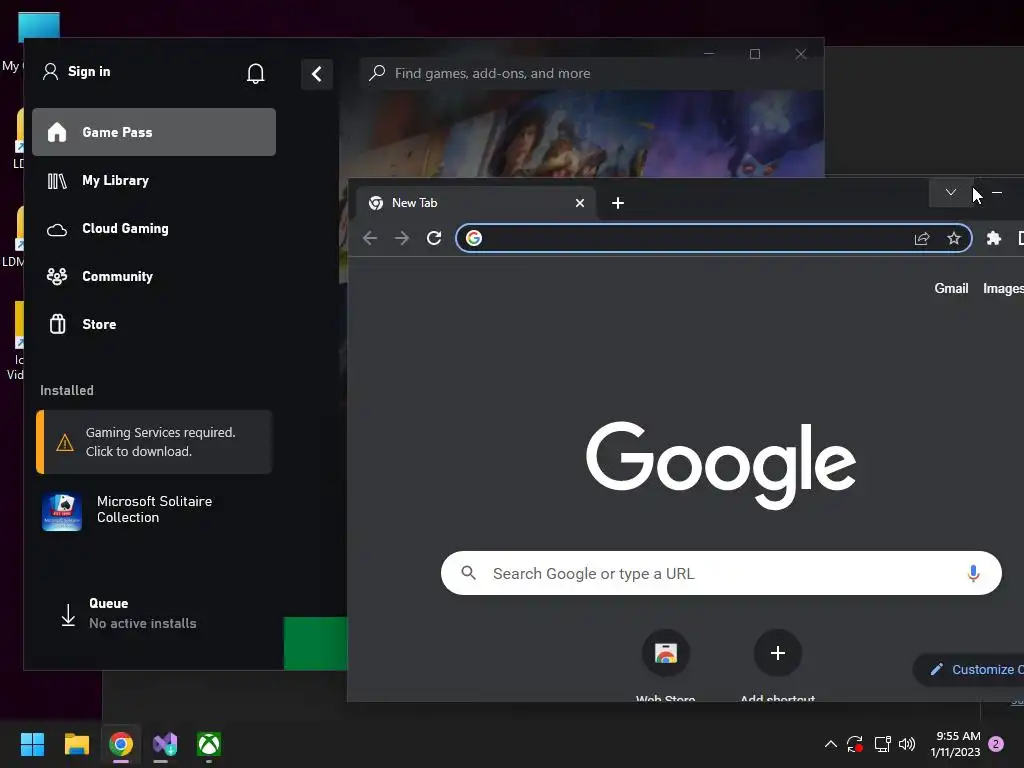Image resolution: width=1024 pixels, height=768 pixels.
Task: Open network icon in system tray
Action: (882, 744)
